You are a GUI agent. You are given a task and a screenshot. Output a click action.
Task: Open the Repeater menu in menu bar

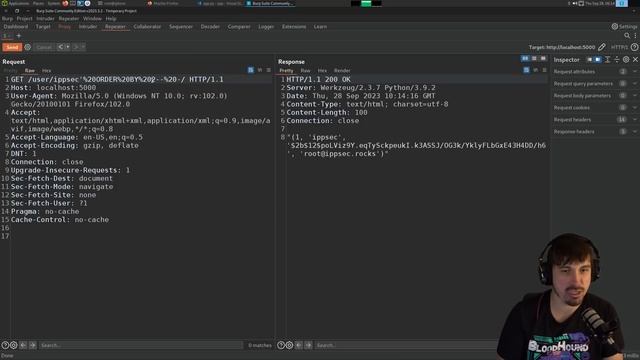[69, 19]
